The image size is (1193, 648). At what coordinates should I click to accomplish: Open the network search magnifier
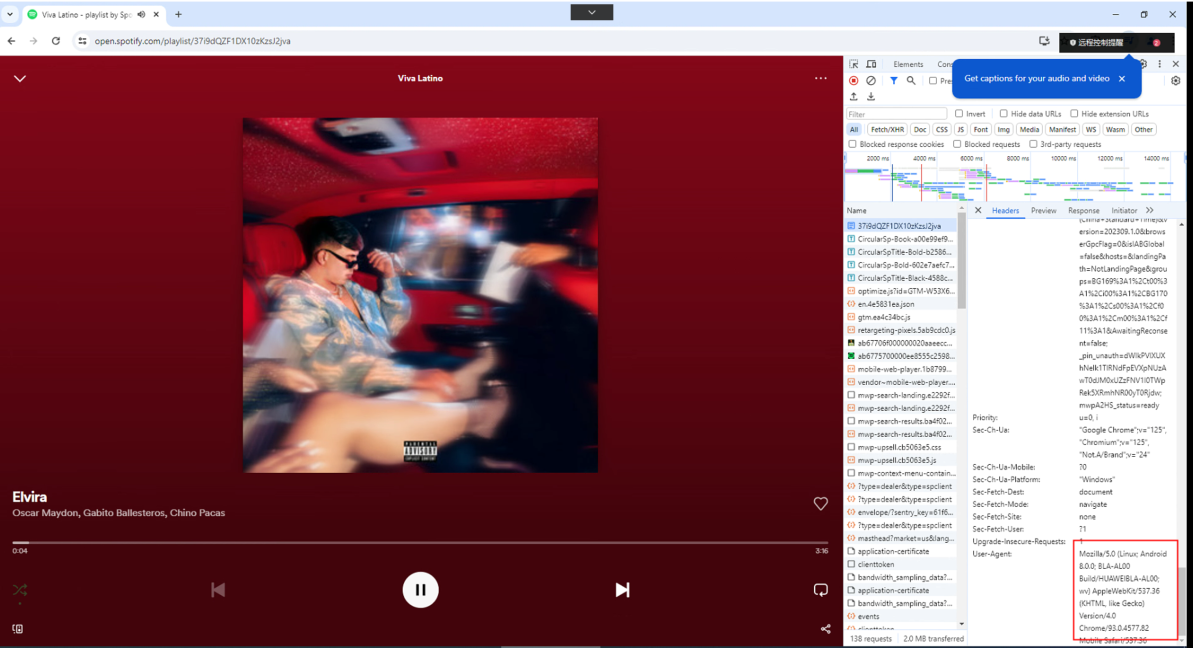tap(911, 81)
